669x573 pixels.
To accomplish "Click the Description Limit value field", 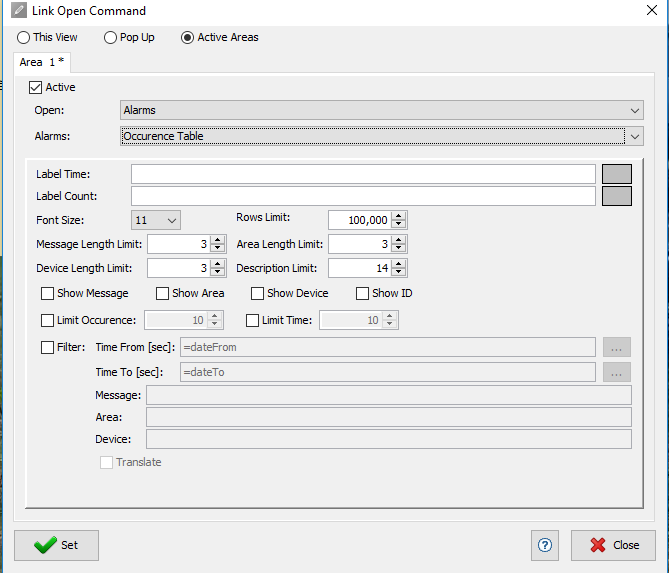I will coord(360,268).
